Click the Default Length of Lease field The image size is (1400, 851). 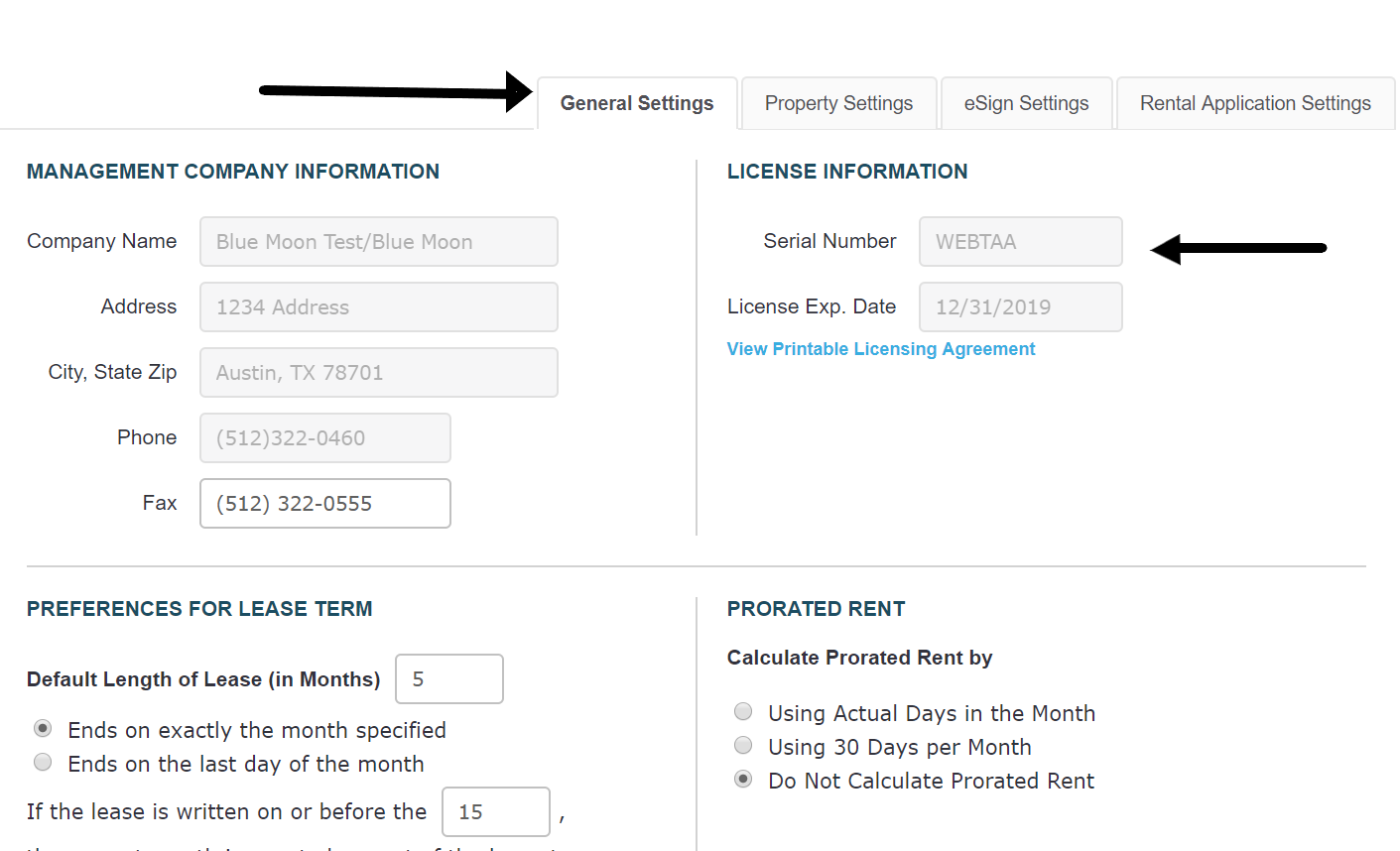click(448, 679)
